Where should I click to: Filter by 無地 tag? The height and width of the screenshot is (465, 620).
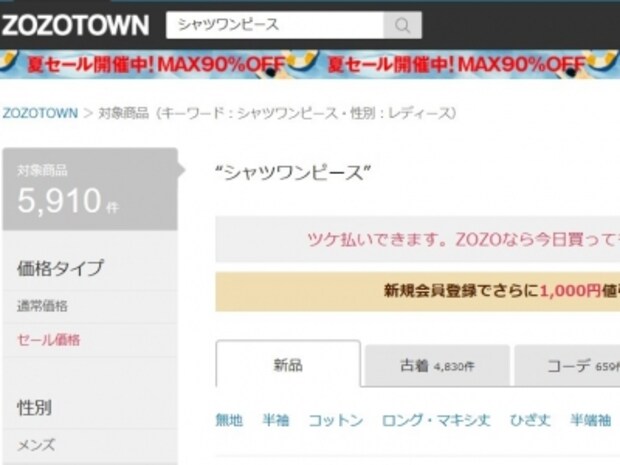click(229, 420)
